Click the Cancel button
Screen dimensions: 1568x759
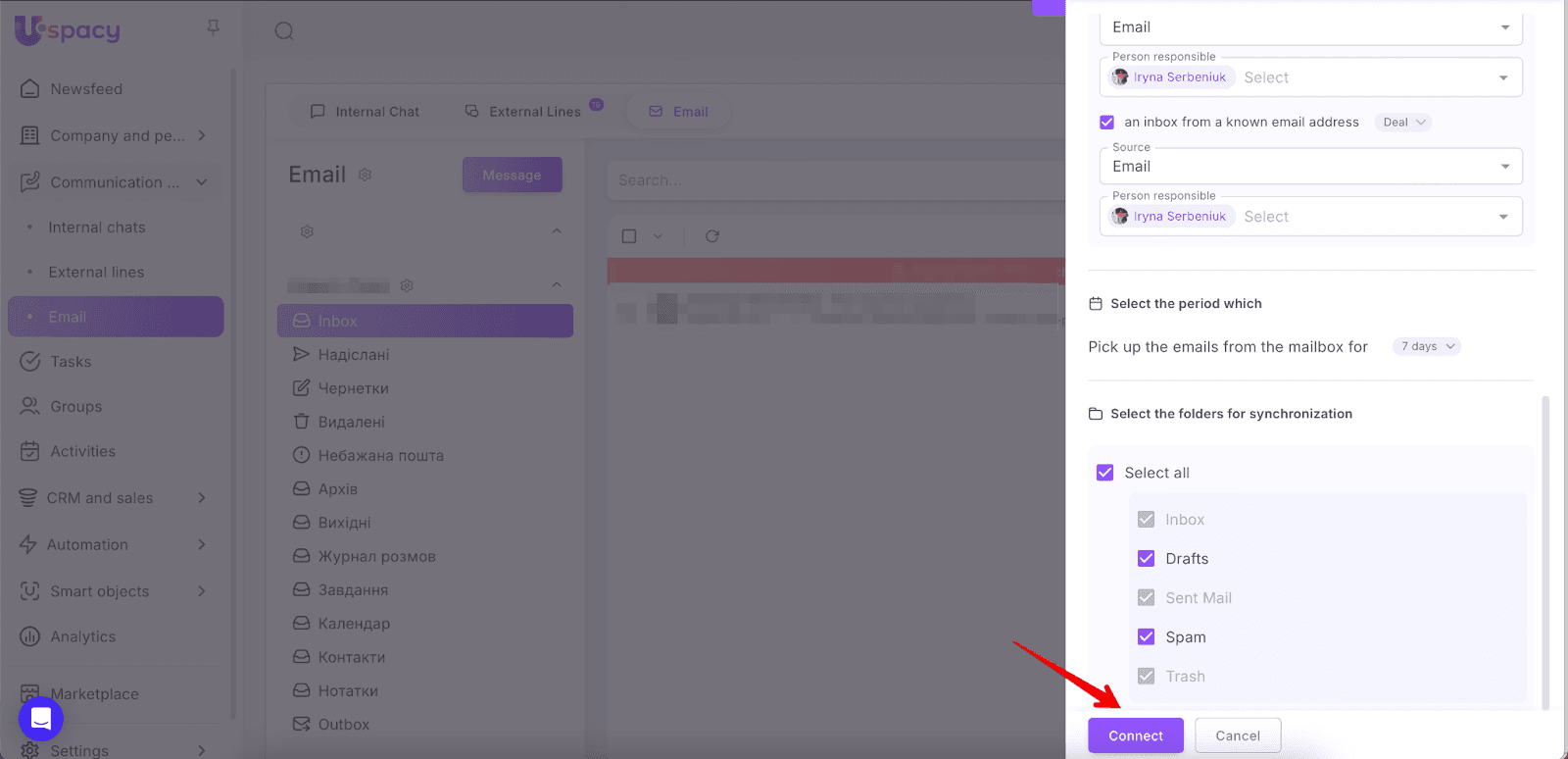(x=1238, y=735)
